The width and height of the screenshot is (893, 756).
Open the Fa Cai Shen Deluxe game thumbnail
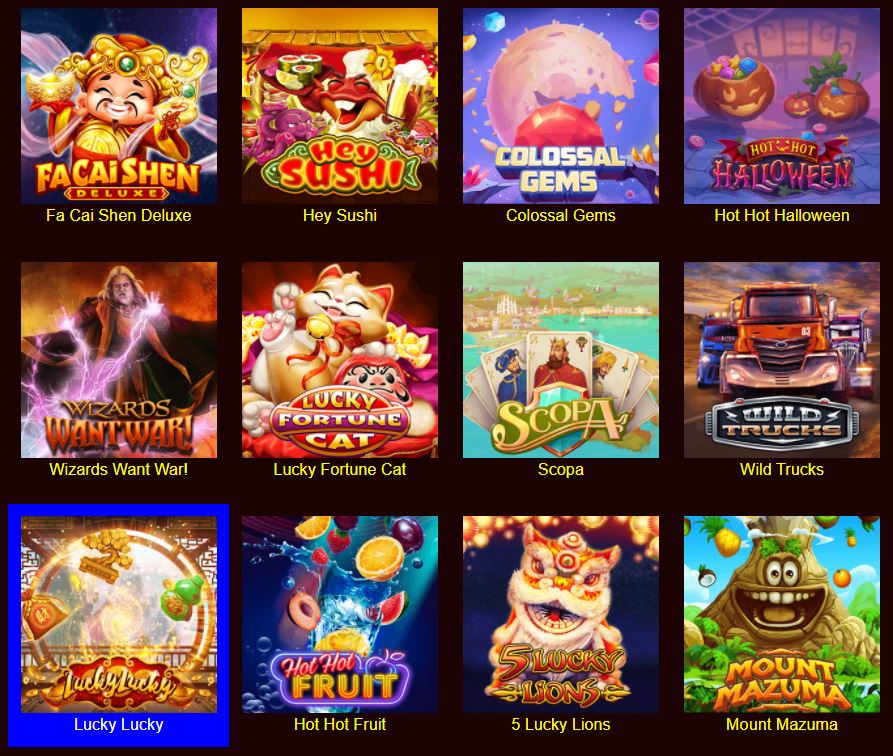point(118,106)
